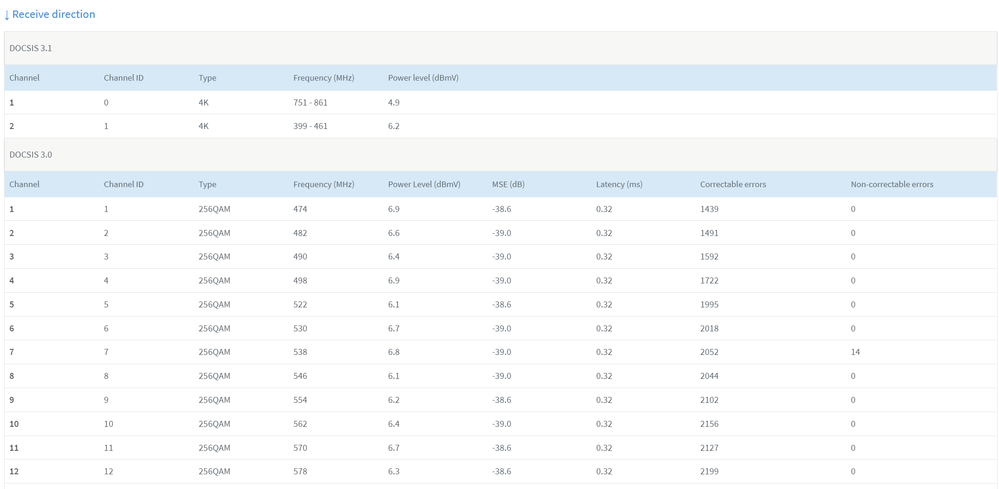Click the power level value 4.9

click(x=394, y=103)
